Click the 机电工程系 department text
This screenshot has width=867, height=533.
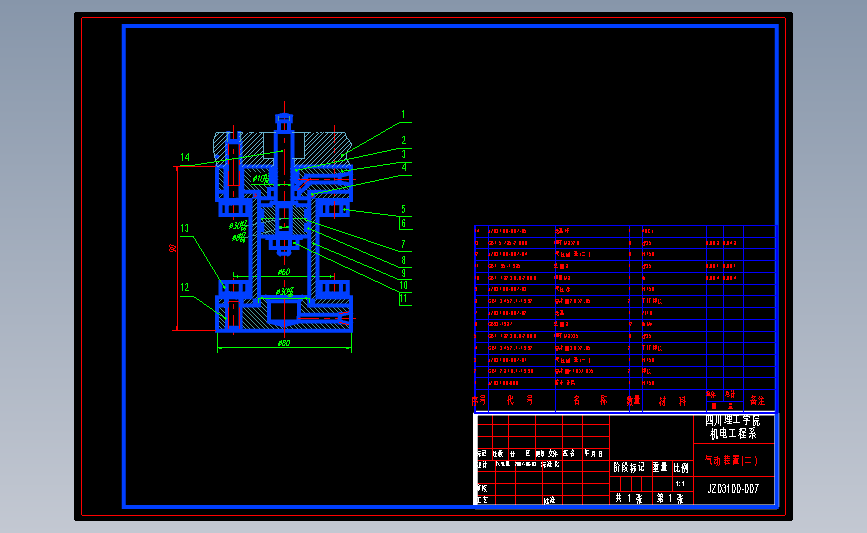[x=733, y=434]
